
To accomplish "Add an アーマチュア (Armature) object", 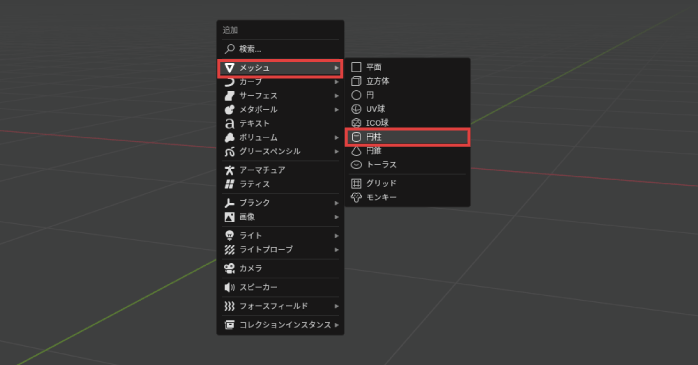I will tap(280, 170).
